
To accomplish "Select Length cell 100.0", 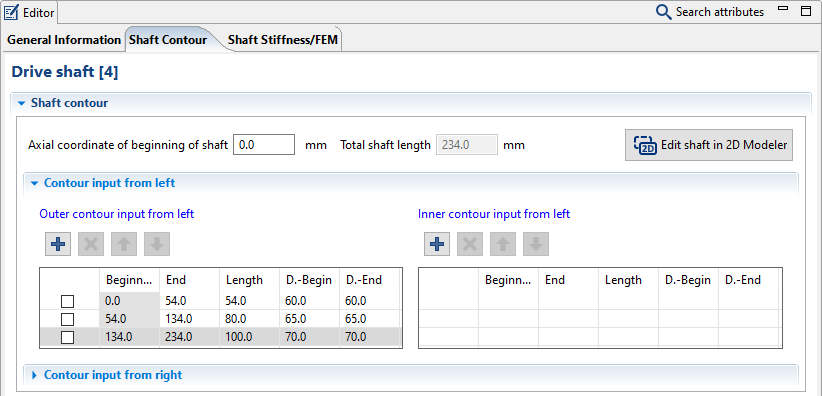I will tap(250, 337).
